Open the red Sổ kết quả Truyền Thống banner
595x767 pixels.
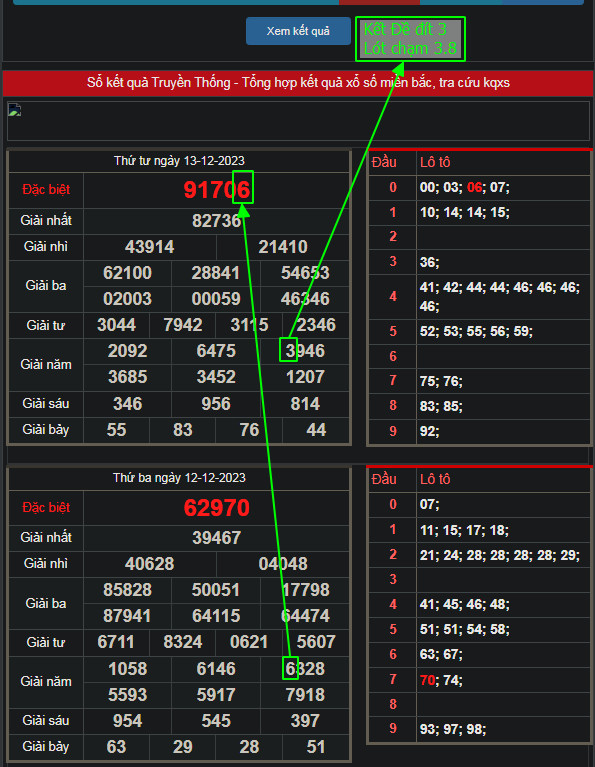[x=298, y=82]
